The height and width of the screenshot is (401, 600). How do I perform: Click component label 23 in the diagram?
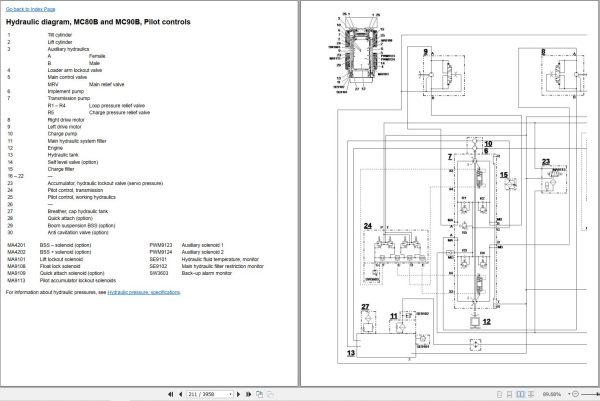pos(546,162)
